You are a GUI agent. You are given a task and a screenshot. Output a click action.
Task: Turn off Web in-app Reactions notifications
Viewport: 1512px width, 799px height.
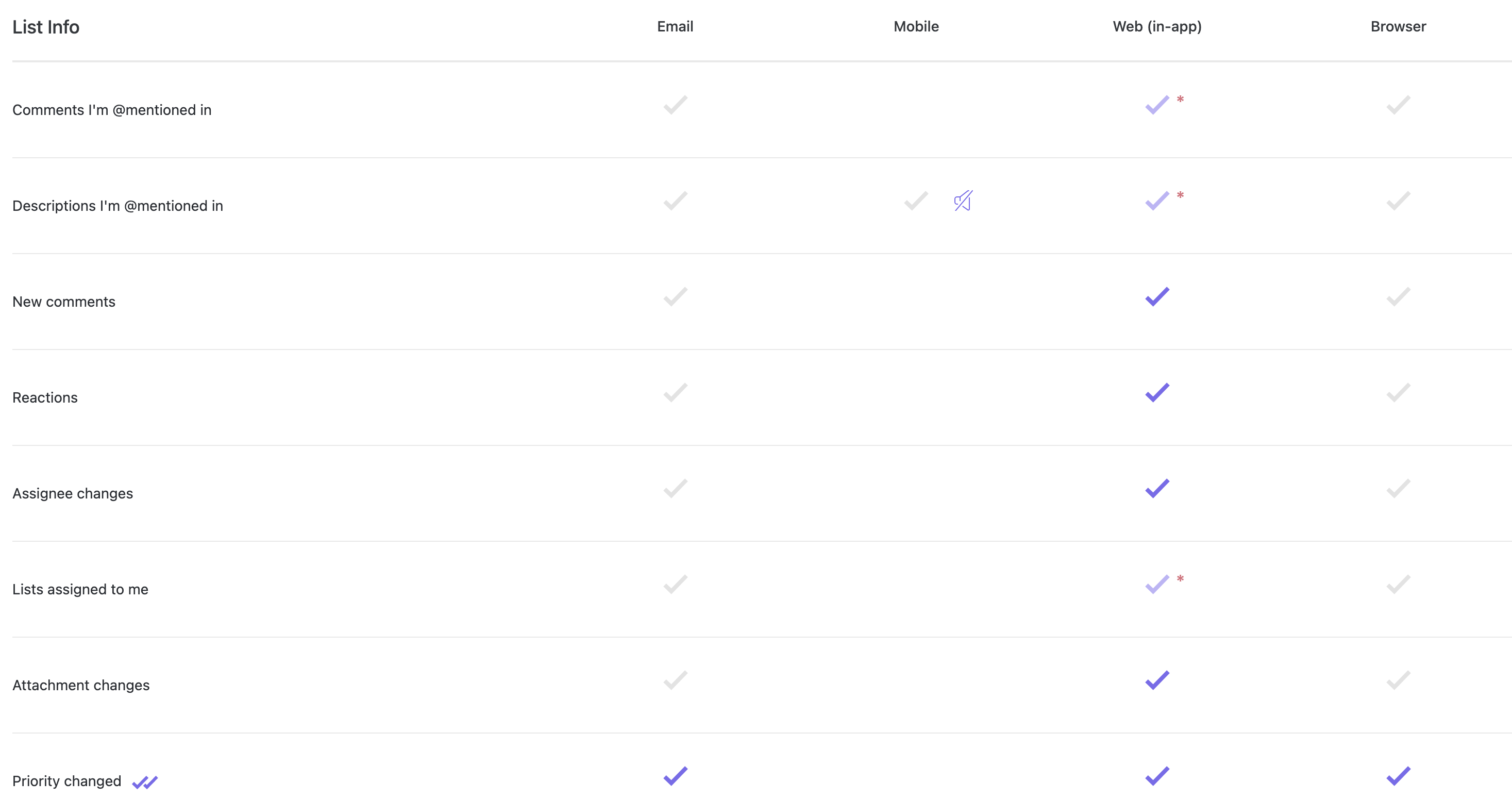pos(1157,393)
